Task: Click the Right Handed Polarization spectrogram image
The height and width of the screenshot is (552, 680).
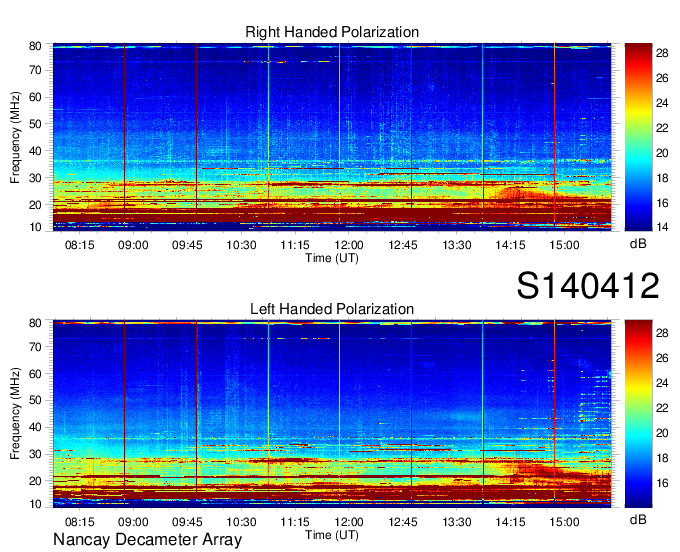Action: point(332,137)
